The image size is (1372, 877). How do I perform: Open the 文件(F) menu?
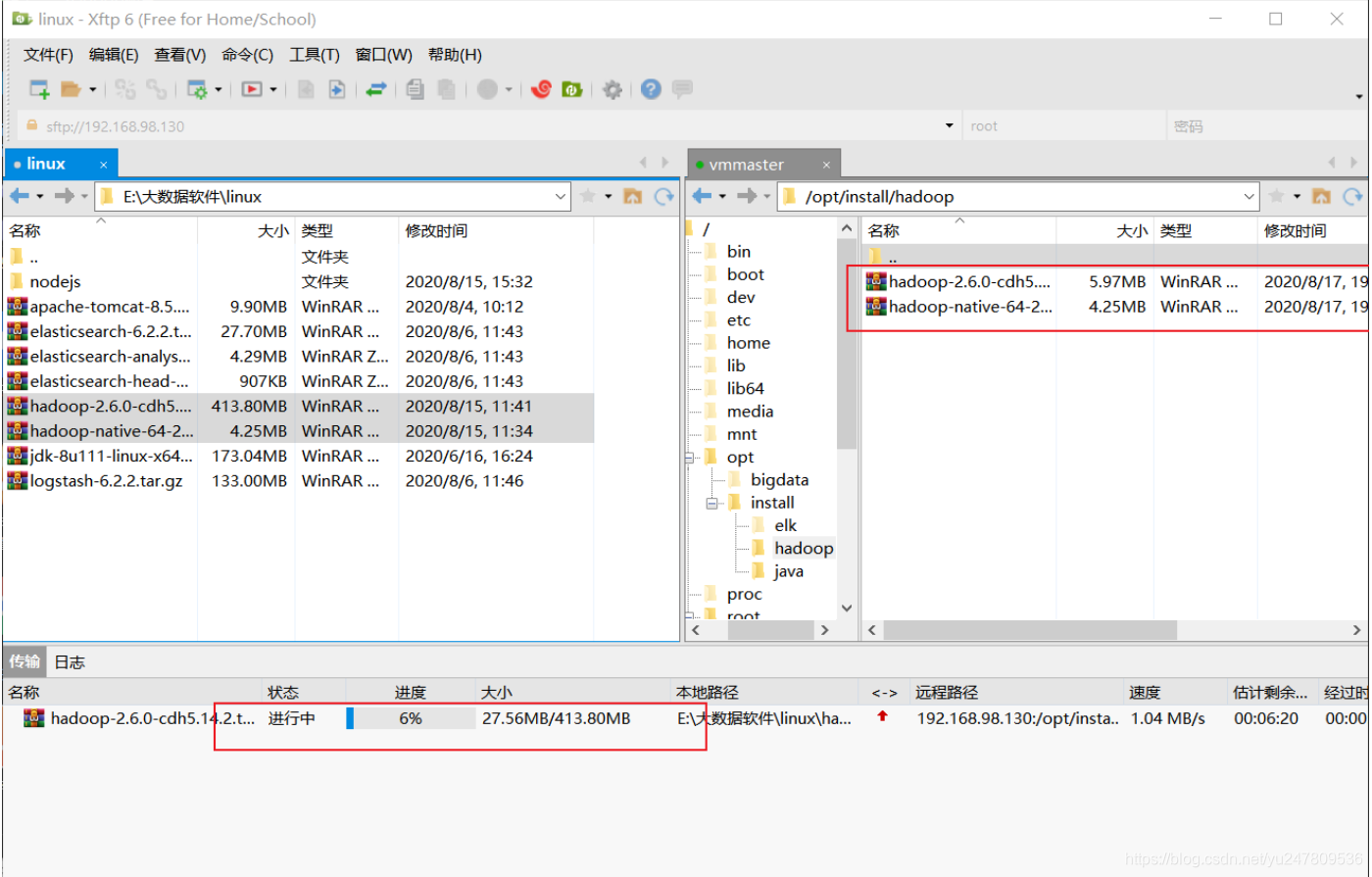point(48,55)
